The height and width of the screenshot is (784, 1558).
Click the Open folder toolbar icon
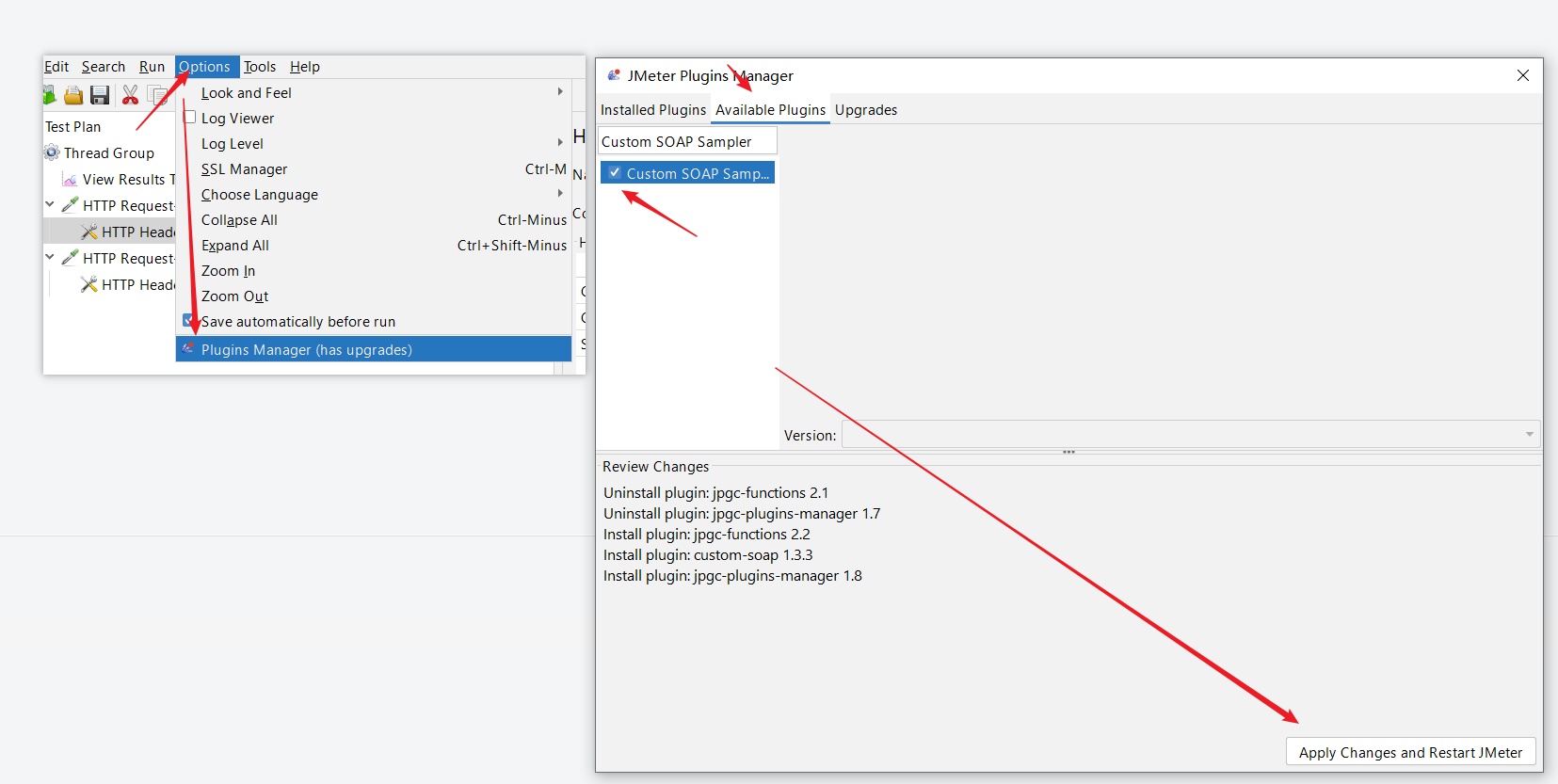click(73, 95)
